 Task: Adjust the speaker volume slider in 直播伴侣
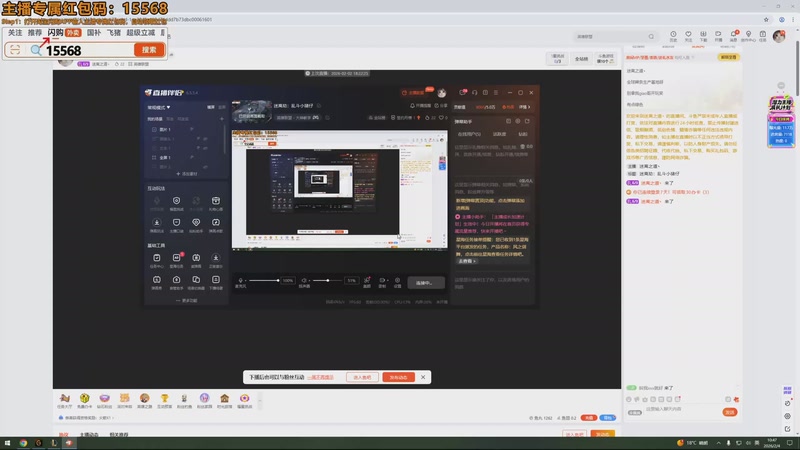(328, 280)
